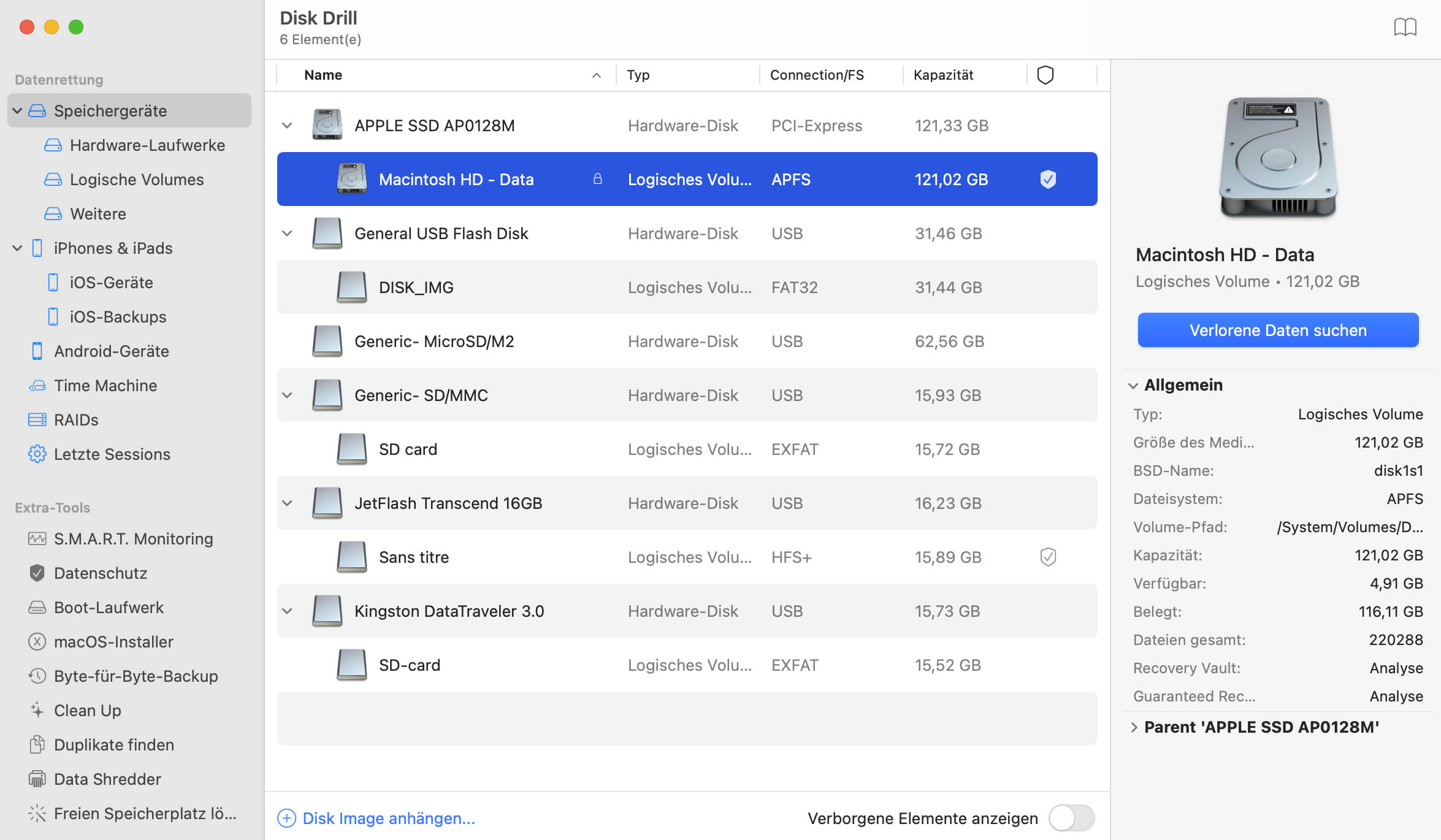
Task: Collapse the Kingston DataTraveler 3.0 entry
Action: [288, 611]
